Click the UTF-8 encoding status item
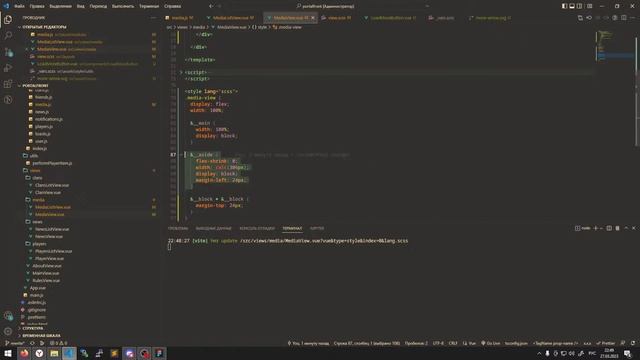Screen dimensions: 640x360 pyautogui.click(x=438, y=343)
